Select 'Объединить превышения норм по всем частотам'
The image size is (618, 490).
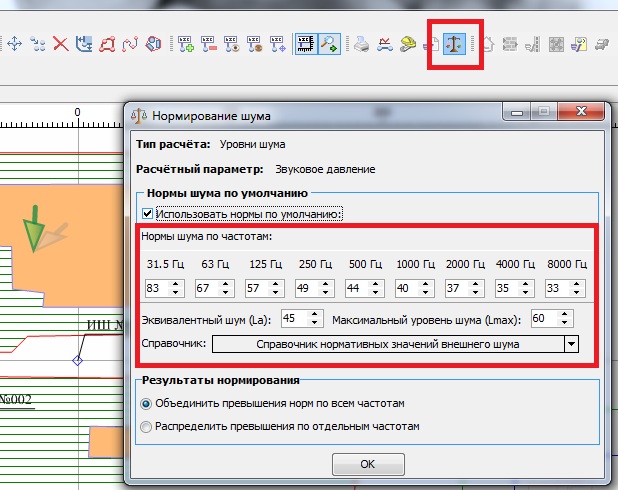[147, 404]
